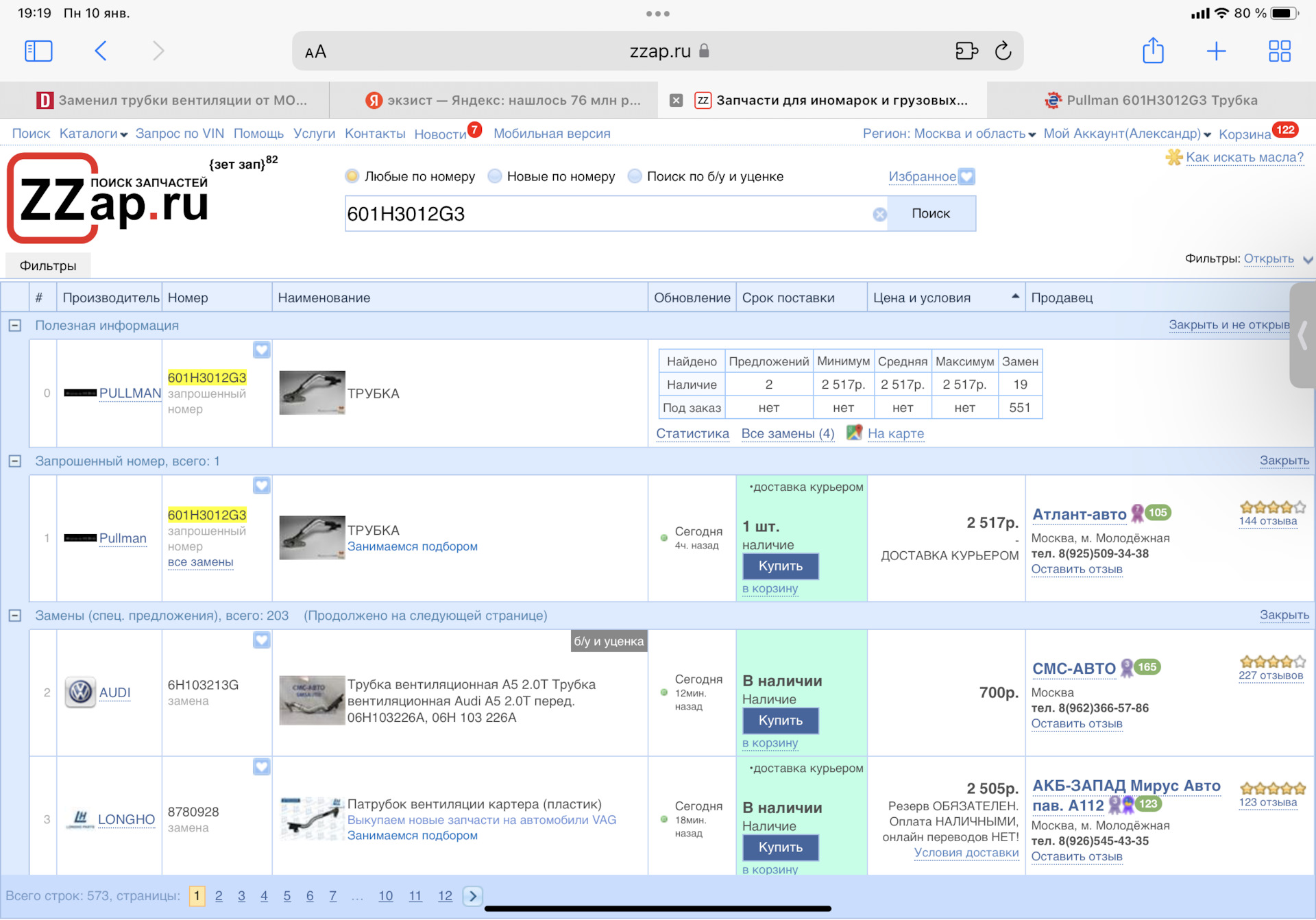Screen dimensions: 1316x920
Task: Collapse the Замены спец. предложения section
Action: pos(15,616)
